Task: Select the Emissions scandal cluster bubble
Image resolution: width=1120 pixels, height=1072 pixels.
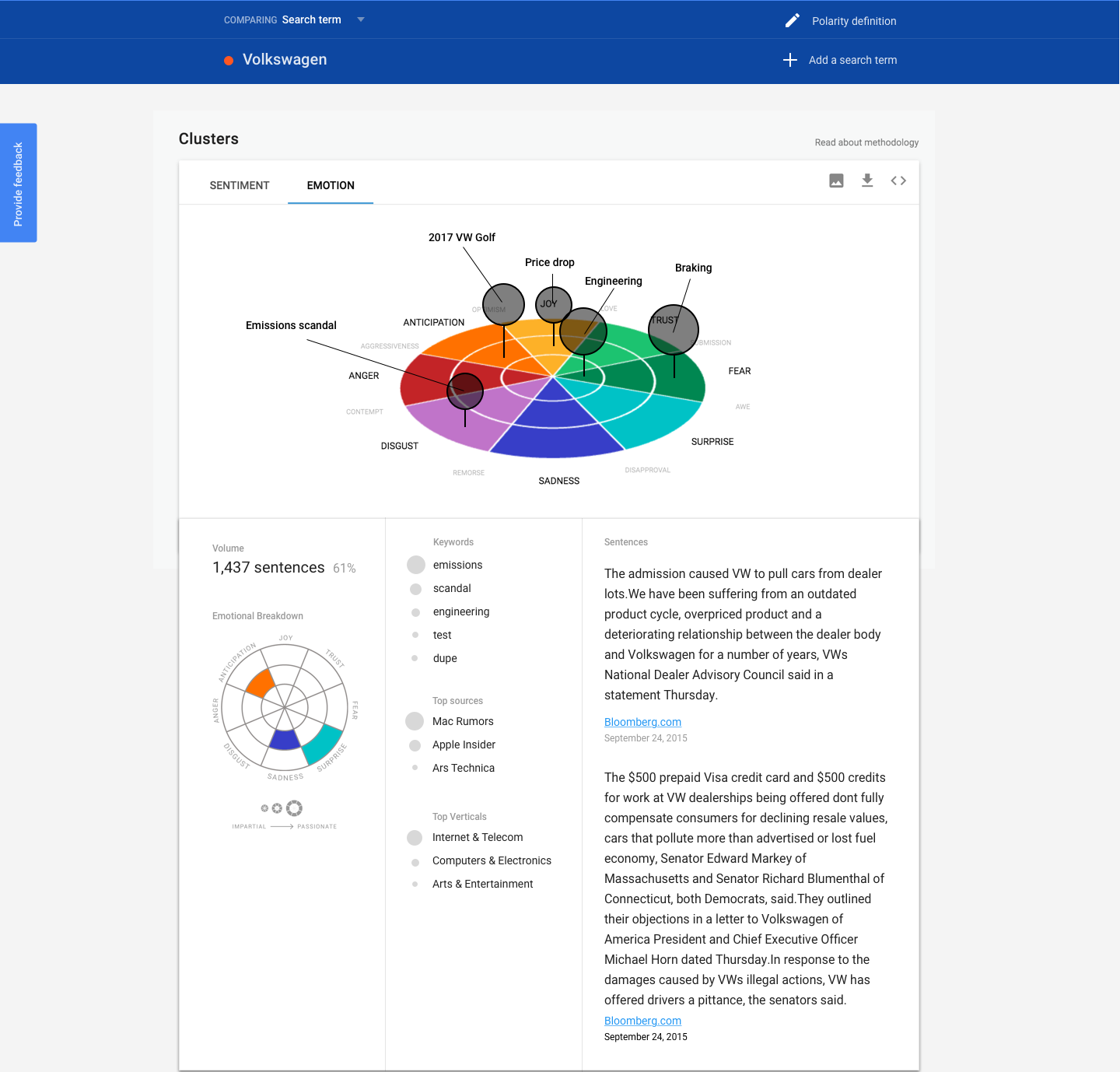Action: click(x=465, y=391)
